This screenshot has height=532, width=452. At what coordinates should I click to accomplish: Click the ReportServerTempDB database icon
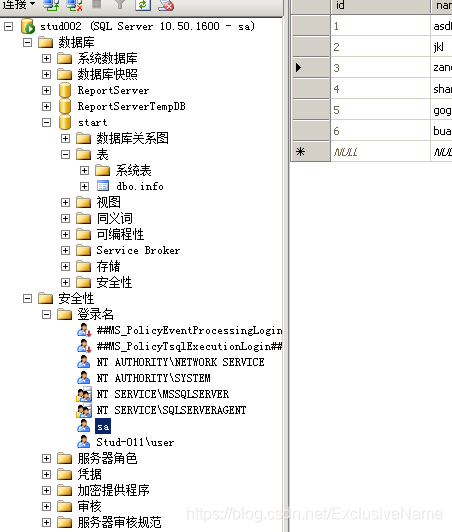[64, 106]
